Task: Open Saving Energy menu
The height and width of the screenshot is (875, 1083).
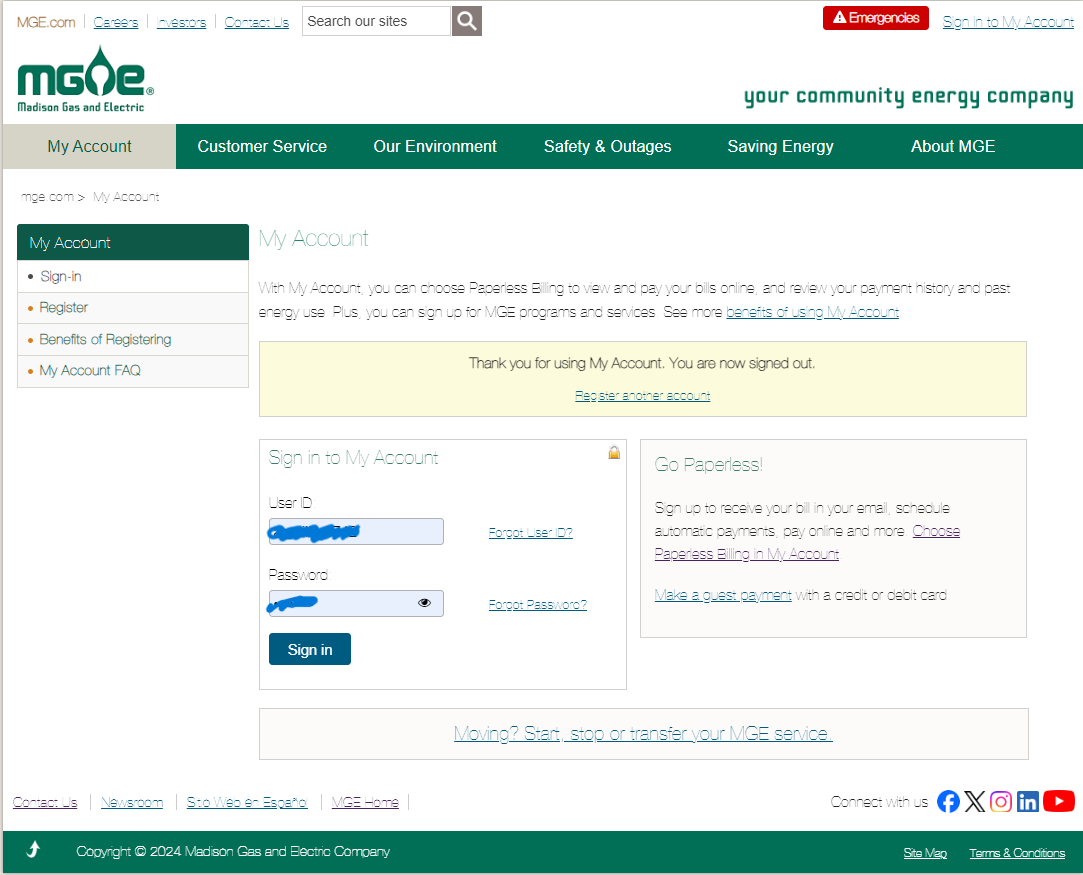Action: [780, 146]
